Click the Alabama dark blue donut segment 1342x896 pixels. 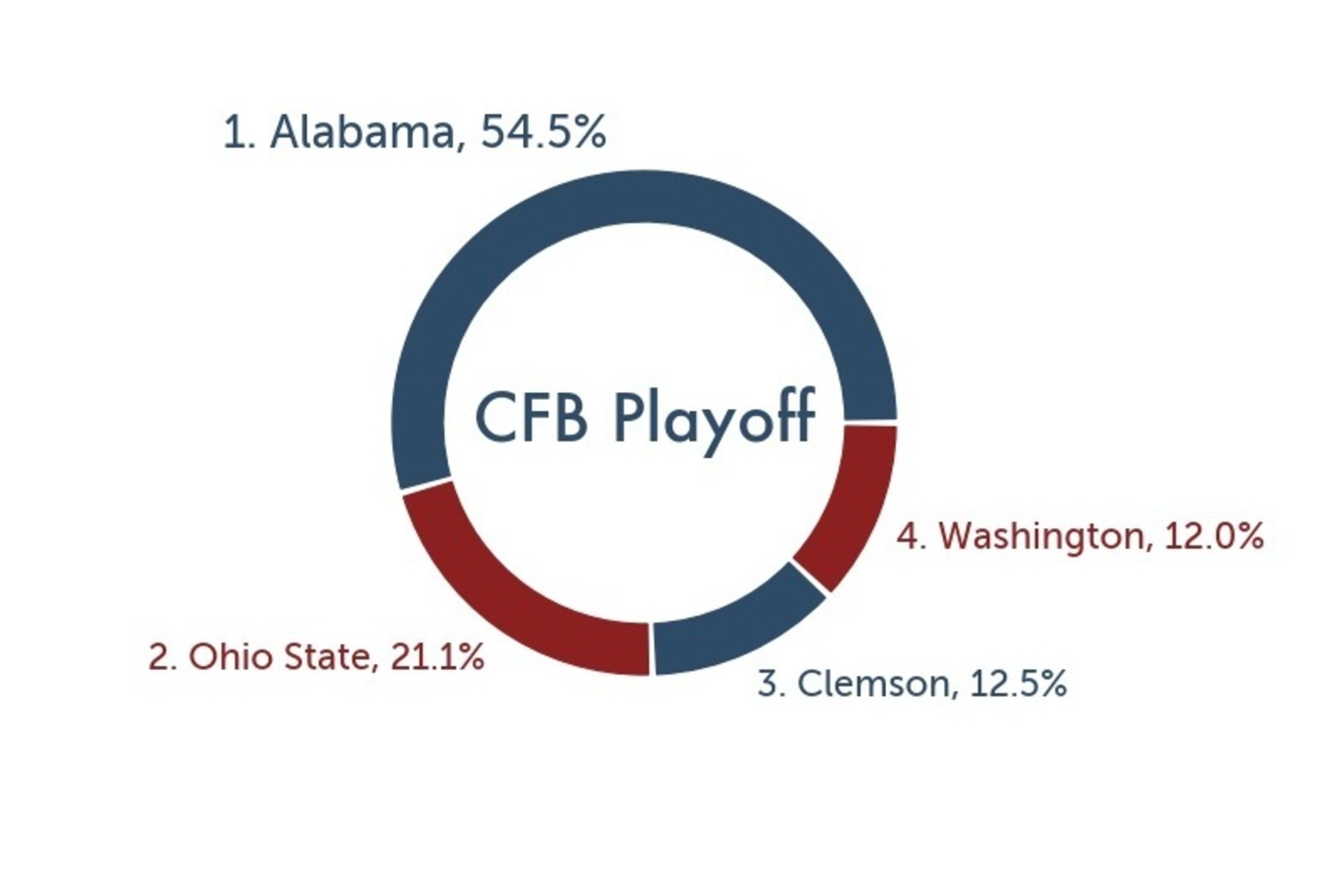pyautogui.click(x=644, y=196)
